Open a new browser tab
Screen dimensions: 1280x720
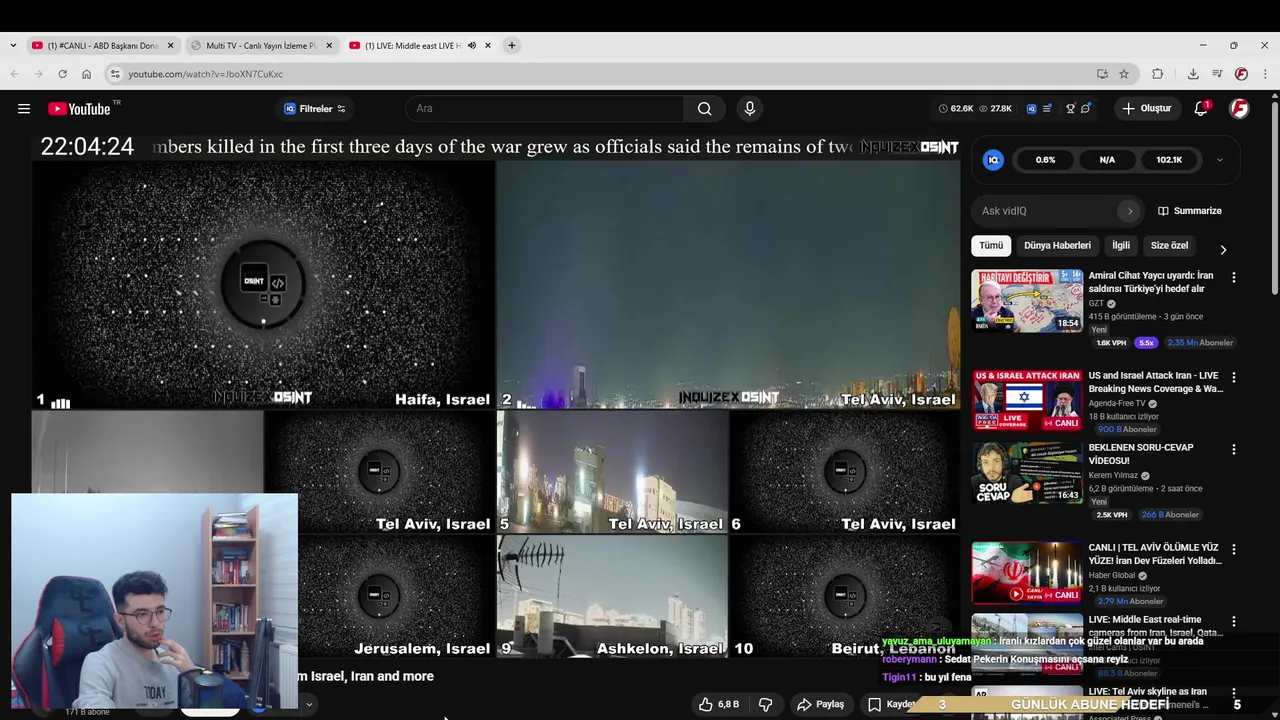tap(511, 46)
